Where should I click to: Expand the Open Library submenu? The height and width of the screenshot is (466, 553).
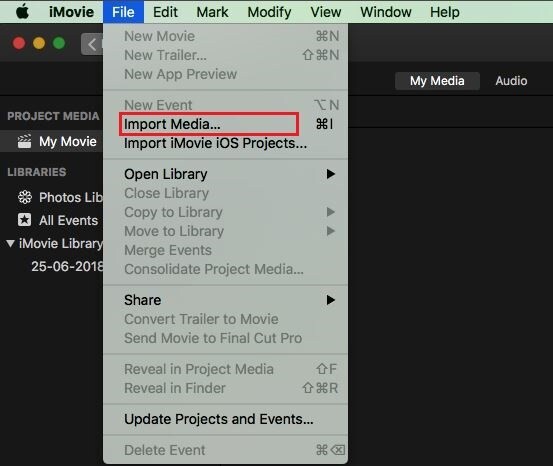pyautogui.click(x=225, y=174)
